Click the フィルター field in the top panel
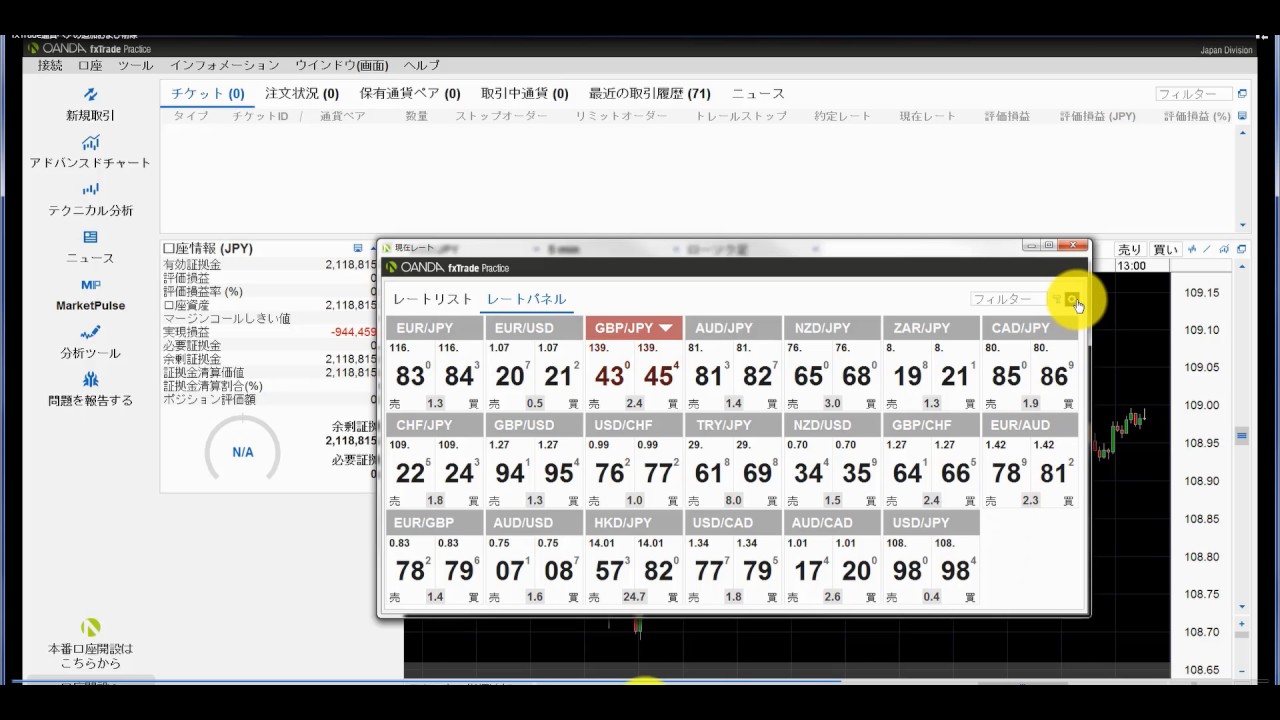1280x720 pixels. pyautogui.click(x=1194, y=94)
